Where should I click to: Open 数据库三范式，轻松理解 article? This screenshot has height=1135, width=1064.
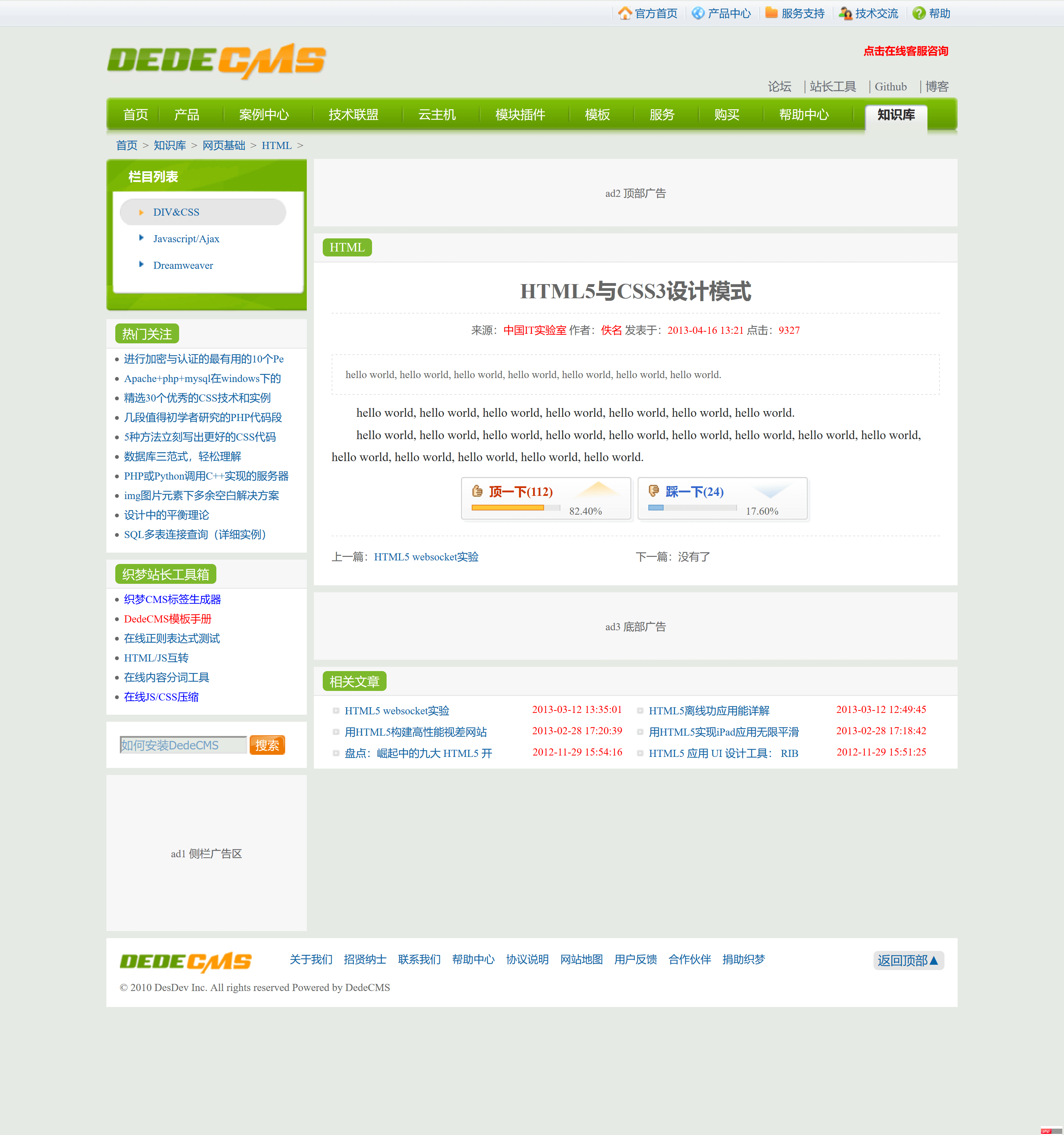point(183,456)
